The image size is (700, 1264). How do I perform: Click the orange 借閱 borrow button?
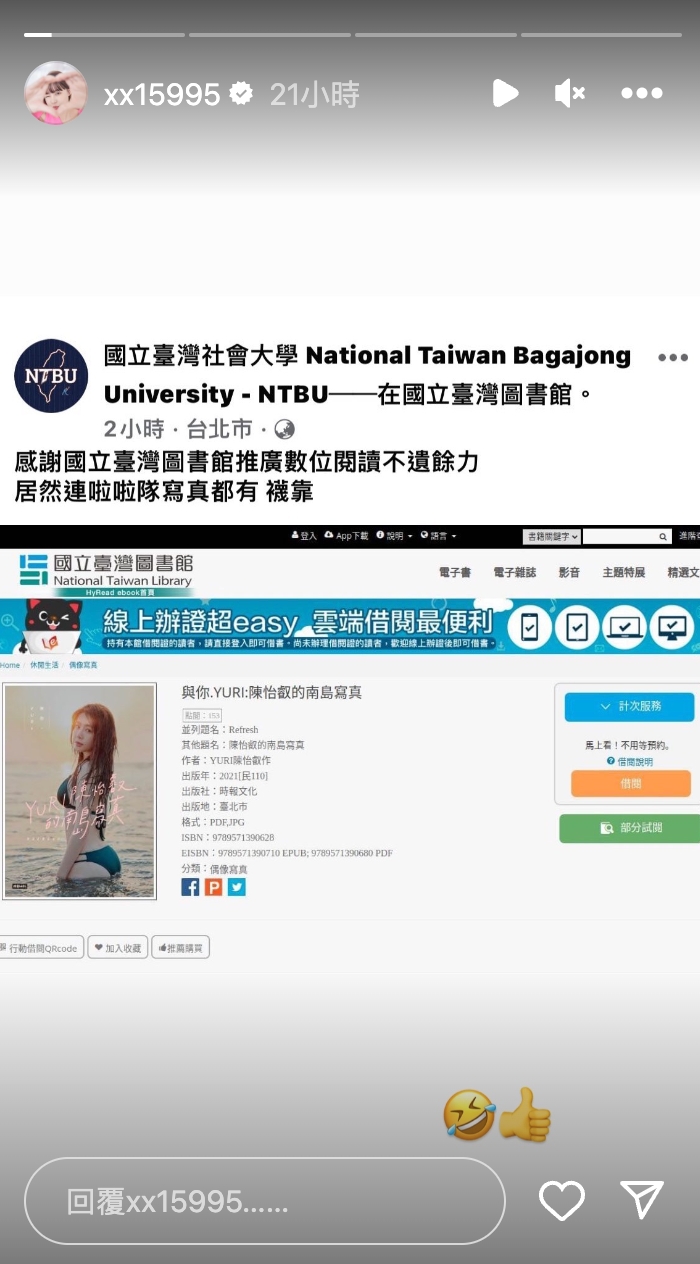(x=630, y=784)
